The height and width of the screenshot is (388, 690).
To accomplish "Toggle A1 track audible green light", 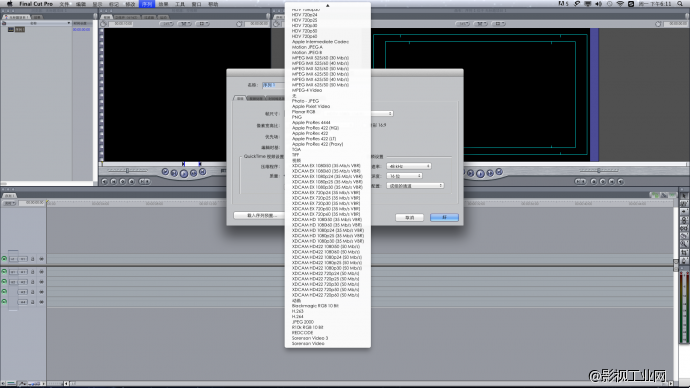I will tap(4, 271).
